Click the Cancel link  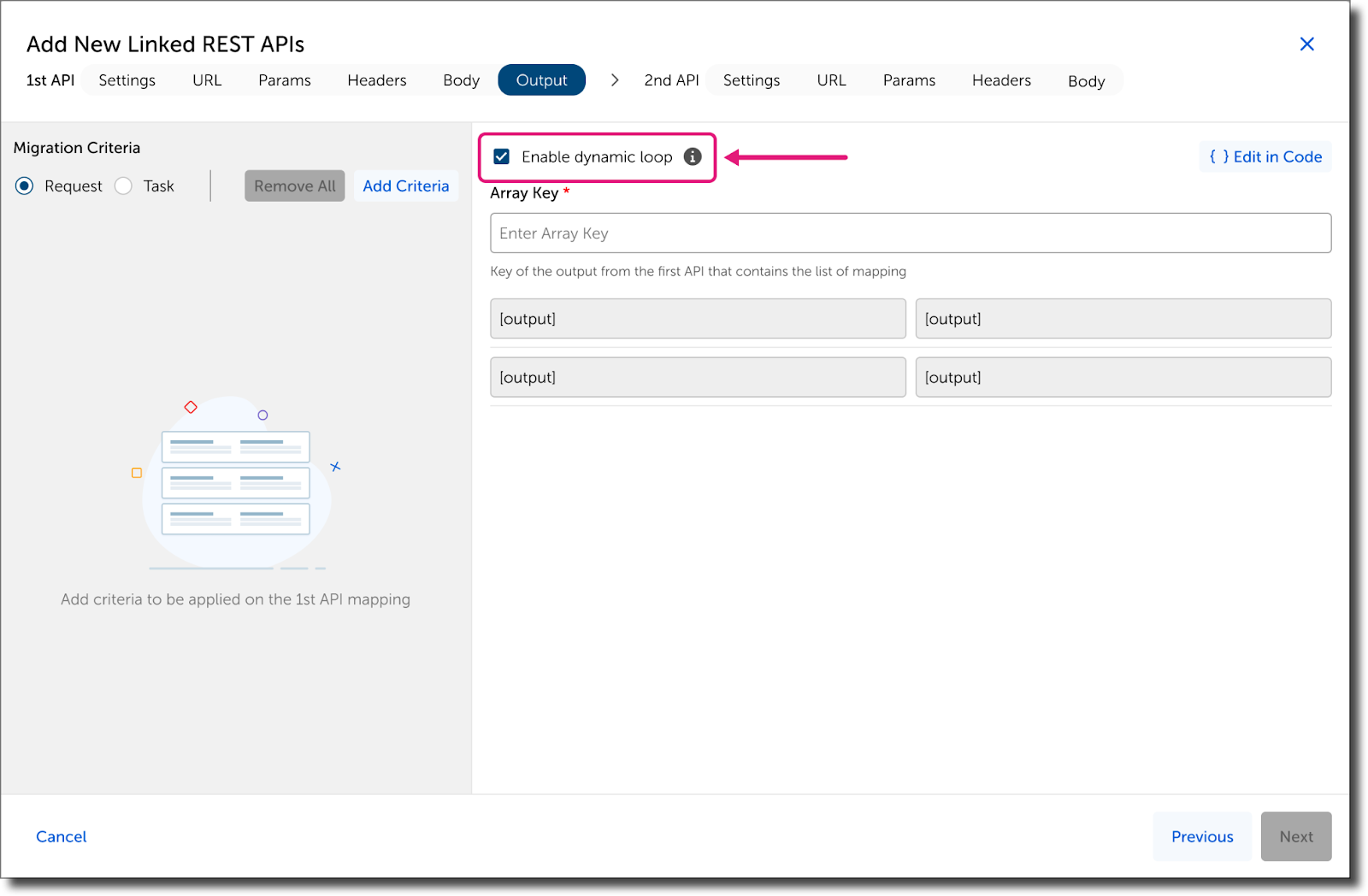click(x=61, y=836)
